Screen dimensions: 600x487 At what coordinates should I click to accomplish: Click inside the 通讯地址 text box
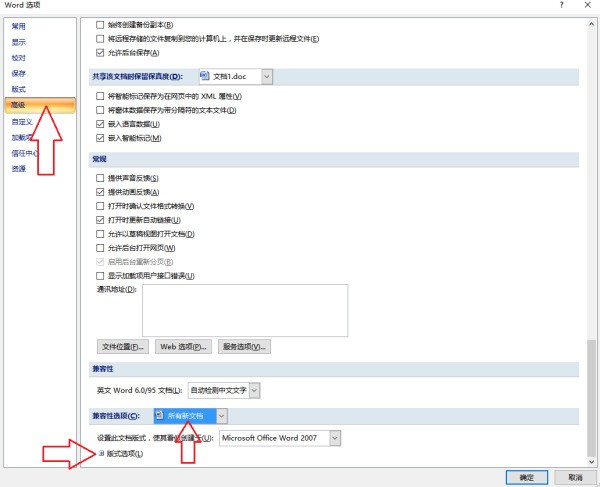pos(245,310)
